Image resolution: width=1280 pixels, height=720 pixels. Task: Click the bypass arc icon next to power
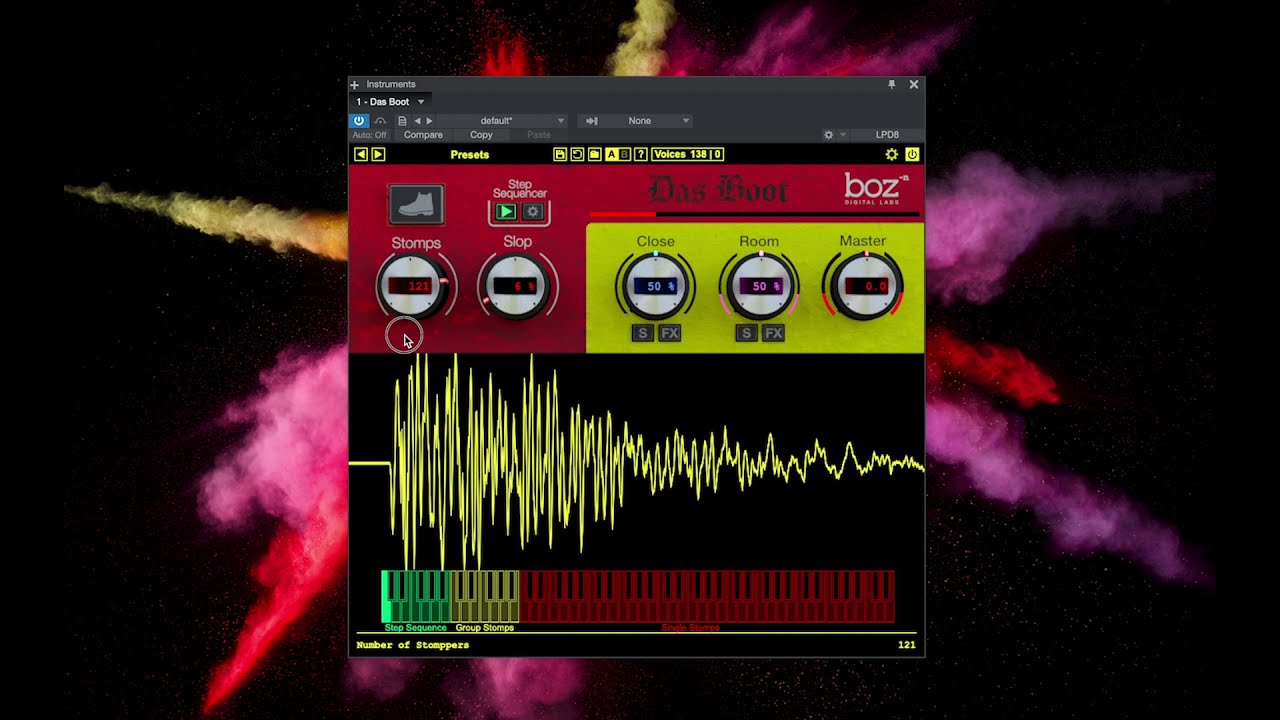click(381, 121)
